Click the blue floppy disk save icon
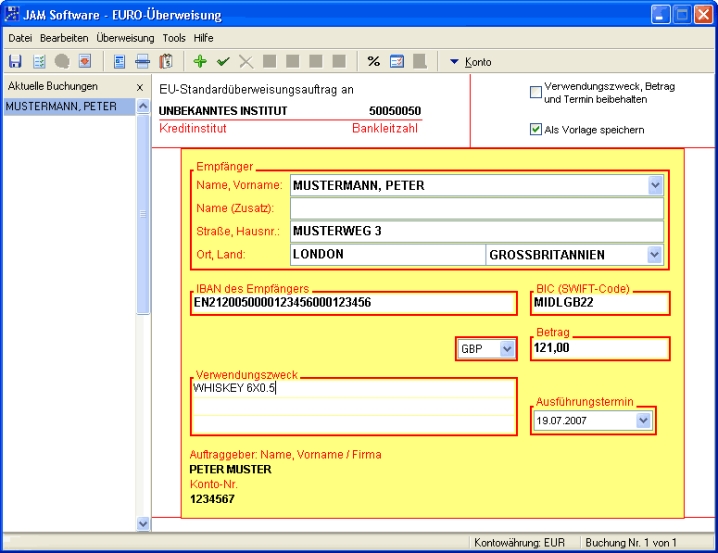 [x=15, y=62]
